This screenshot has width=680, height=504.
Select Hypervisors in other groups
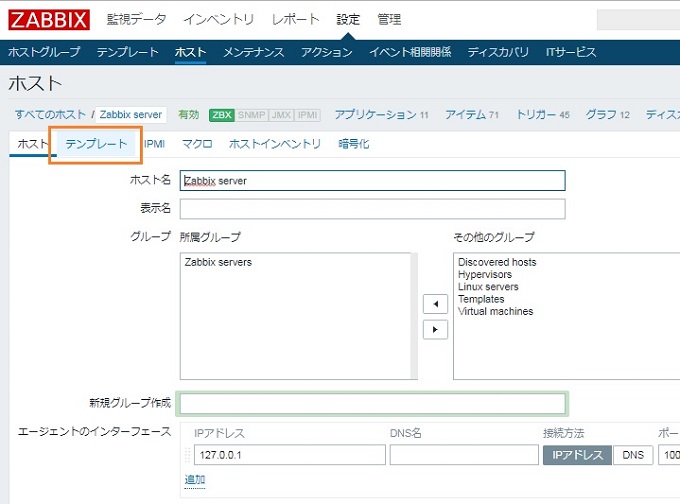click(x=485, y=274)
